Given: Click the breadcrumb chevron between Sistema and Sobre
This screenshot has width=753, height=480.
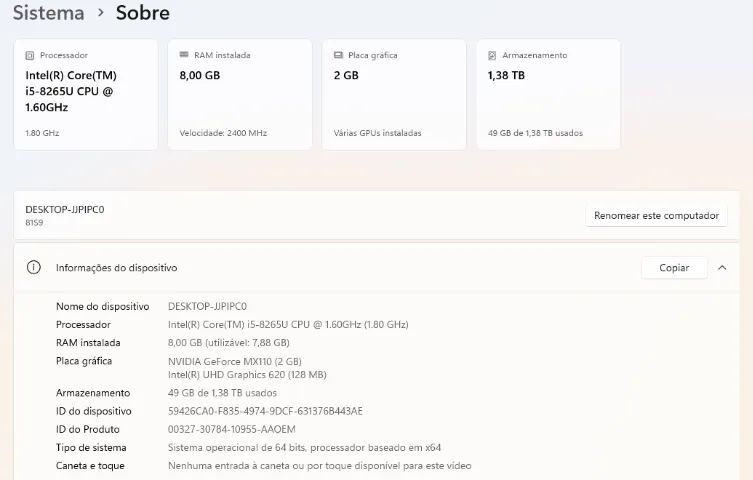Looking at the screenshot, I should [100, 13].
